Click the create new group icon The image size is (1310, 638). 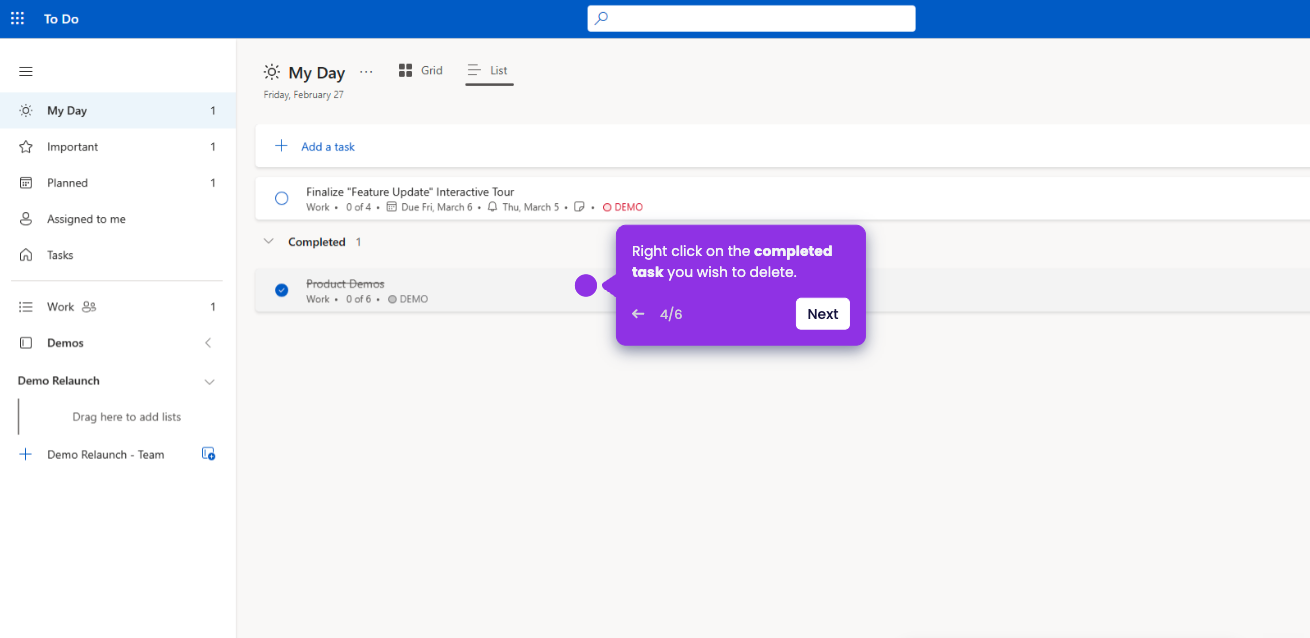click(209, 454)
